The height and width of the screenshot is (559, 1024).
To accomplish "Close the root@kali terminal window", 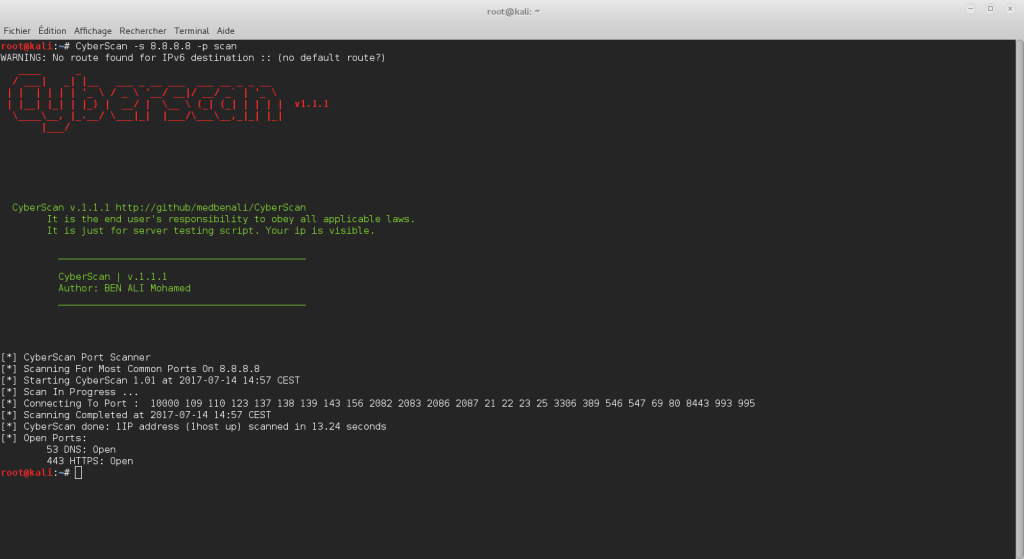I will tap(1010, 8).
